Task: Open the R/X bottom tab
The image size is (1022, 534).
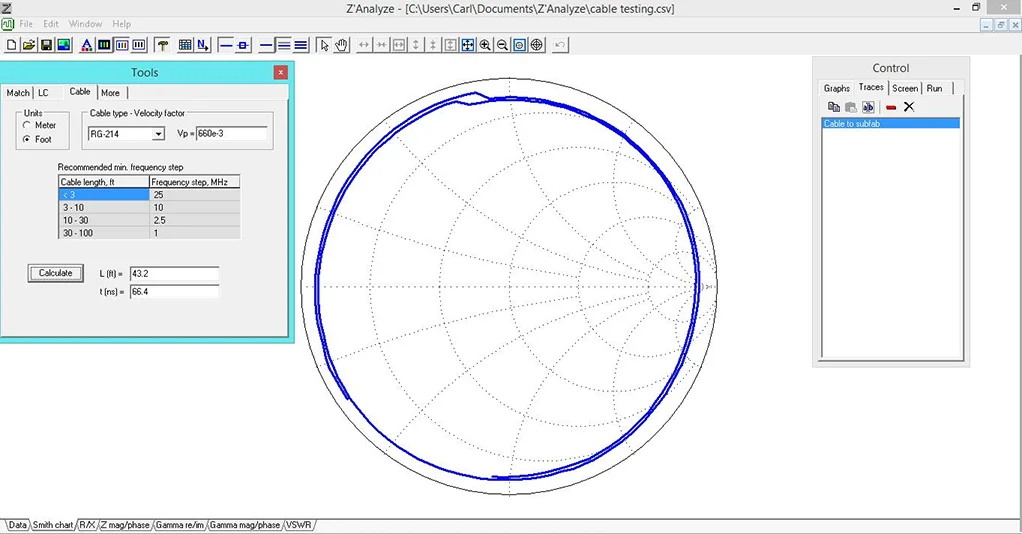Action: [x=87, y=525]
